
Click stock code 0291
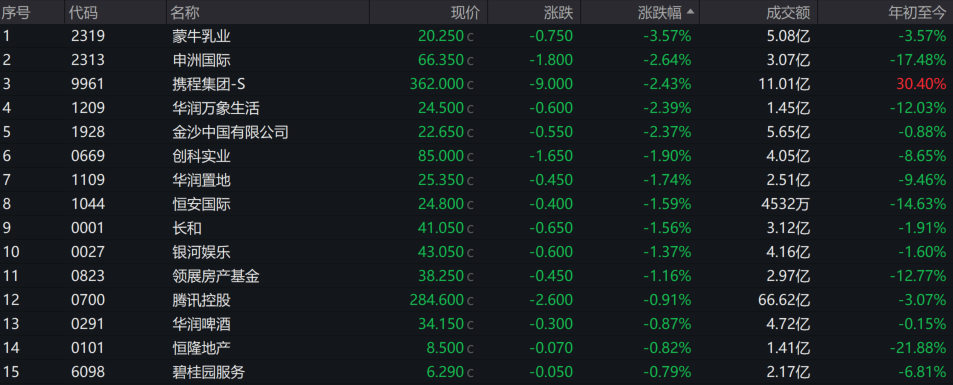pos(87,324)
